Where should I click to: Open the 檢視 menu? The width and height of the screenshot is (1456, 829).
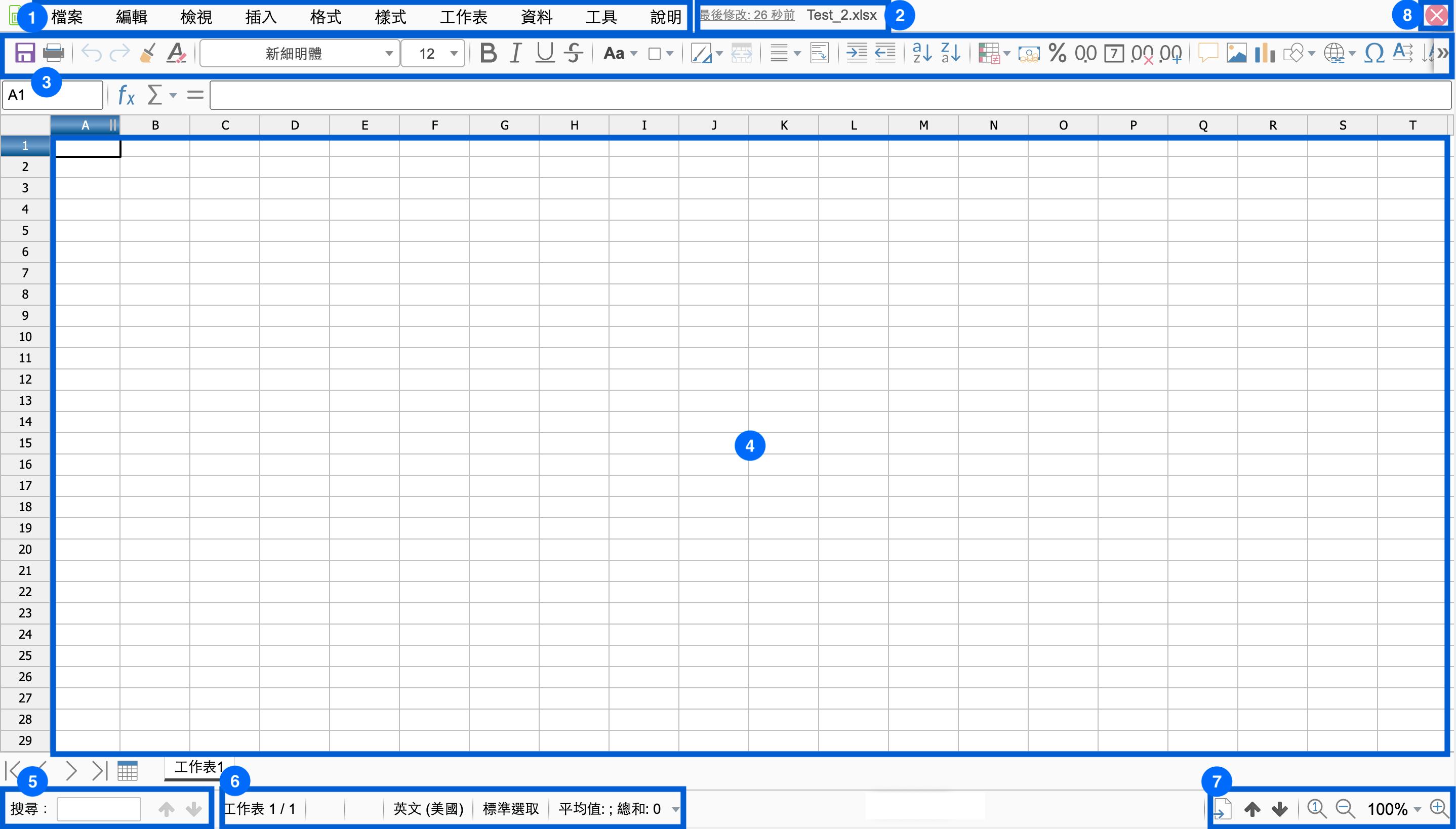point(196,17)
